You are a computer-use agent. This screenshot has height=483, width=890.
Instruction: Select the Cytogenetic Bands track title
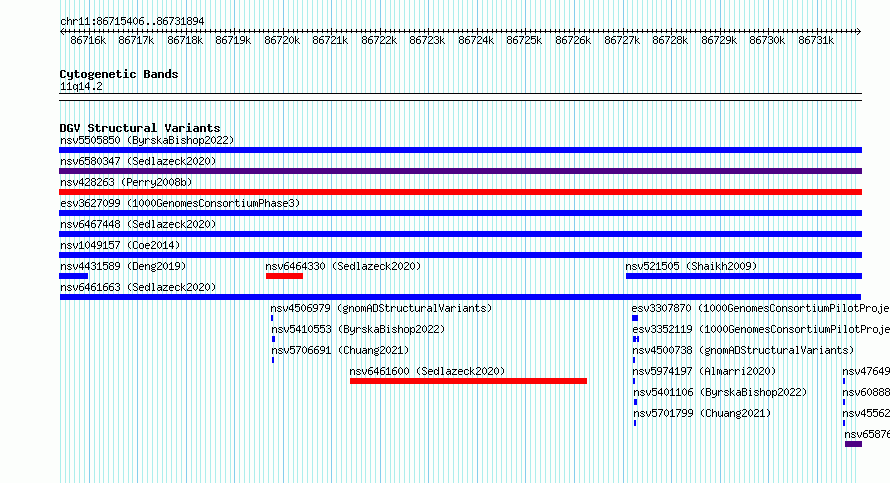click(x=119, y=74)
